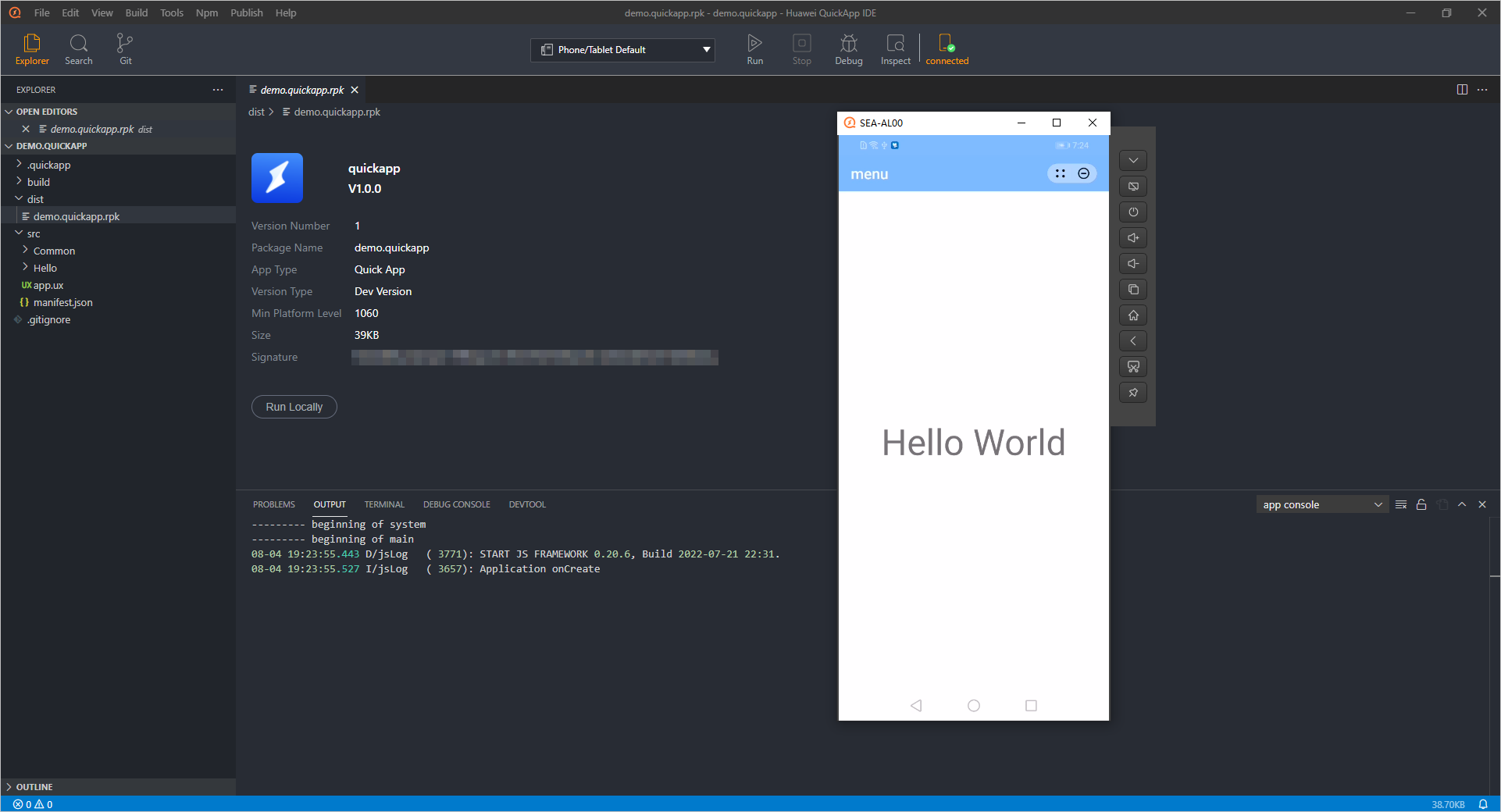Click the connected device status icon
Viewport: 1501px width, 812px height.
click(x=947, y=49)
